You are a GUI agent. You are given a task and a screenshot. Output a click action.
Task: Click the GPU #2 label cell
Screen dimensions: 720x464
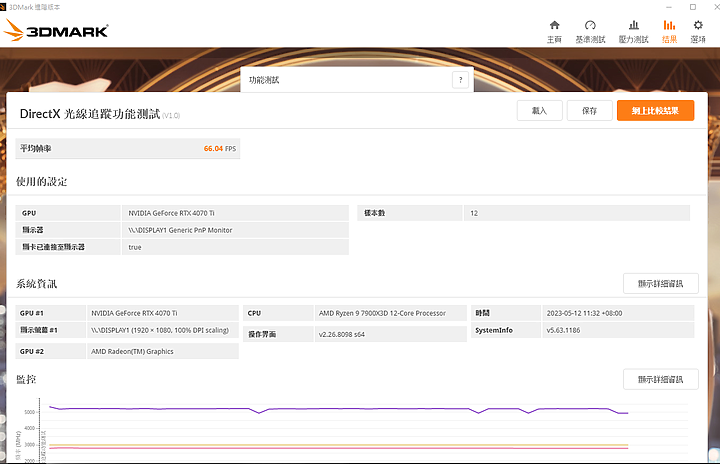pyautogui.click(x=51, y=351)
